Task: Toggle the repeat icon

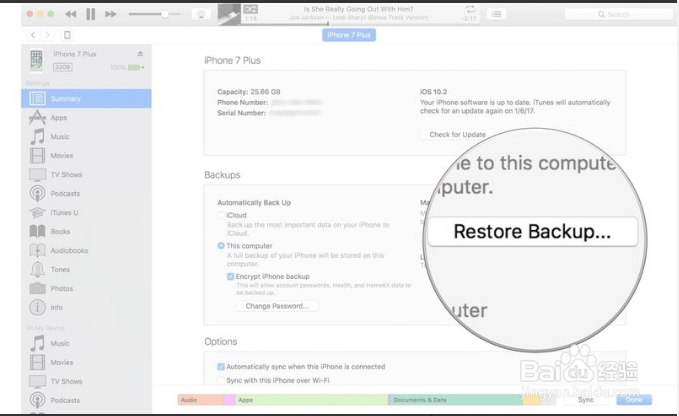Action: pyautogui.click(x=470, y=9)
